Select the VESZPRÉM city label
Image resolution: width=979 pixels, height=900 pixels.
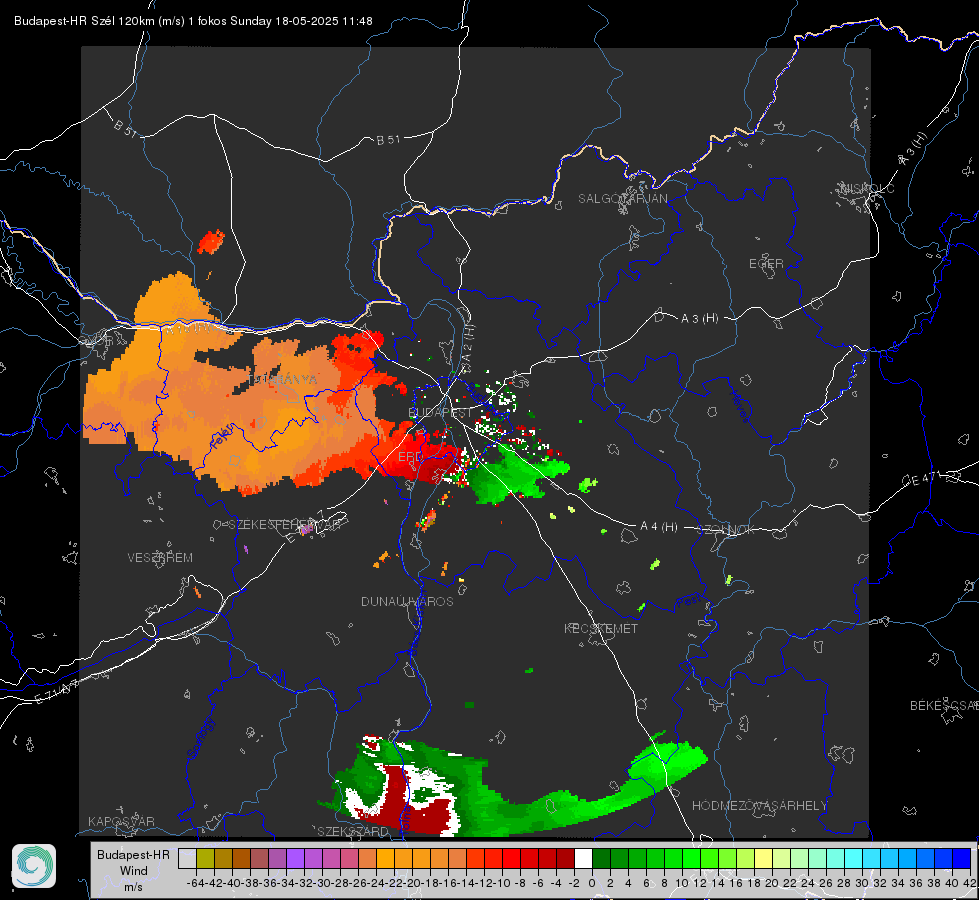160,558
